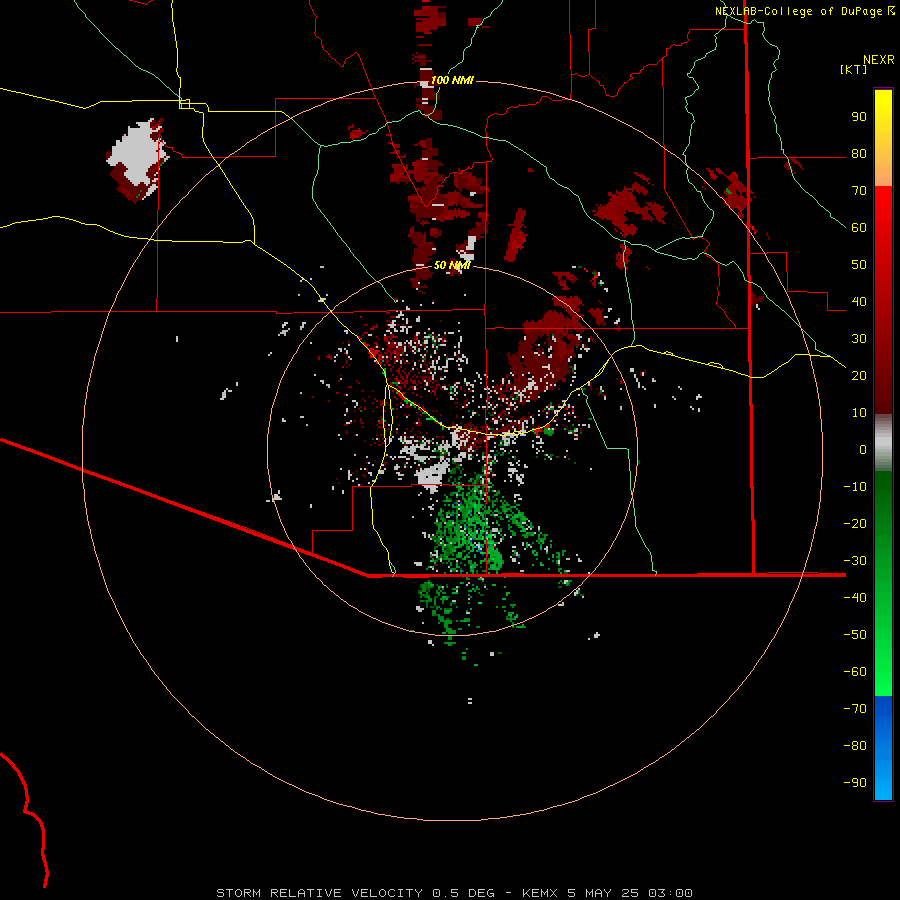Click the 60 value on the velocity scale

coord(859,228)
